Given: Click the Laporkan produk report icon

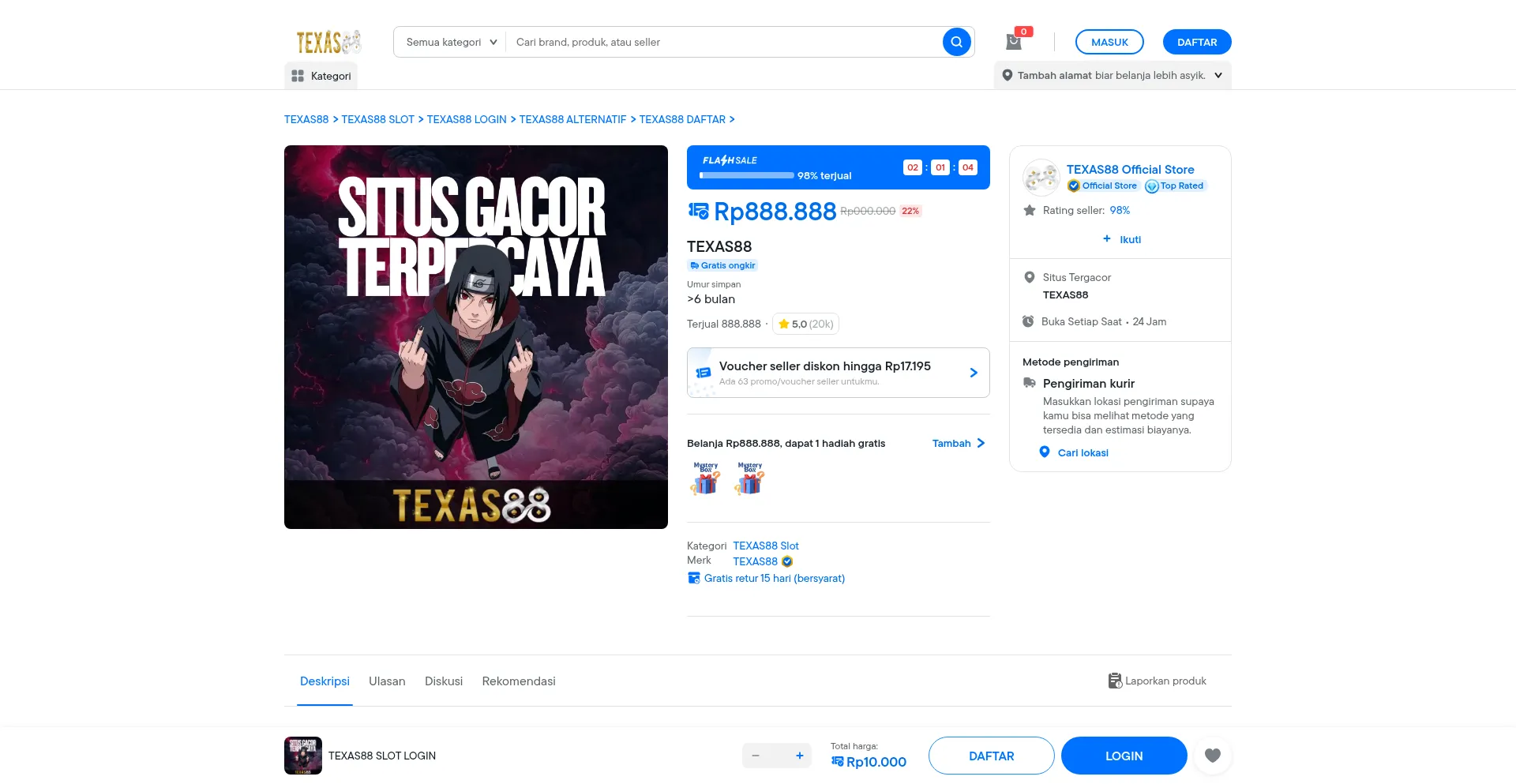Looking at the screenshot, I should [x=1115, y=681].
